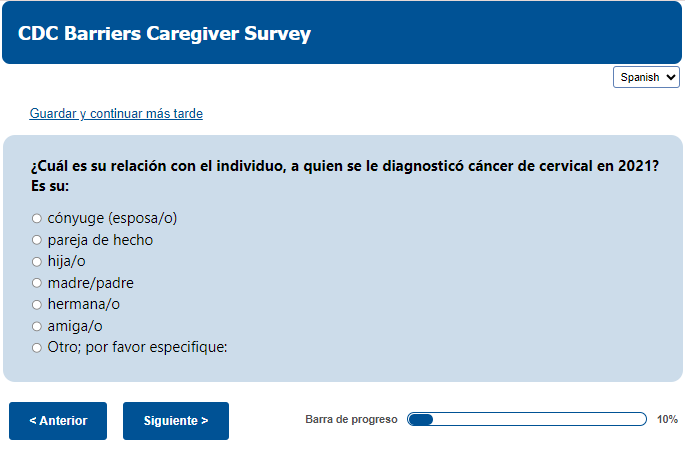Viewport: 685px width, 451px height.
Task: Click the 'Barra de progreso' label
Action: [351, 420]
